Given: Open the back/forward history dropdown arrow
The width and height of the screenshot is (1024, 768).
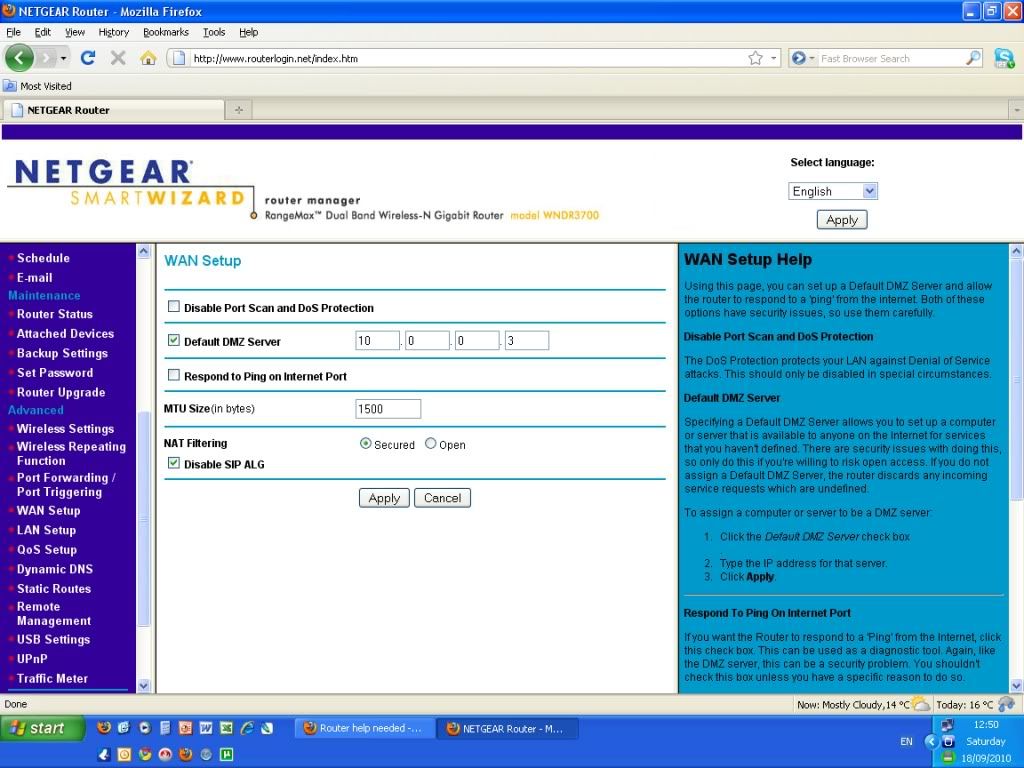Looking at the screenshot, I should (x=63, y=58).
